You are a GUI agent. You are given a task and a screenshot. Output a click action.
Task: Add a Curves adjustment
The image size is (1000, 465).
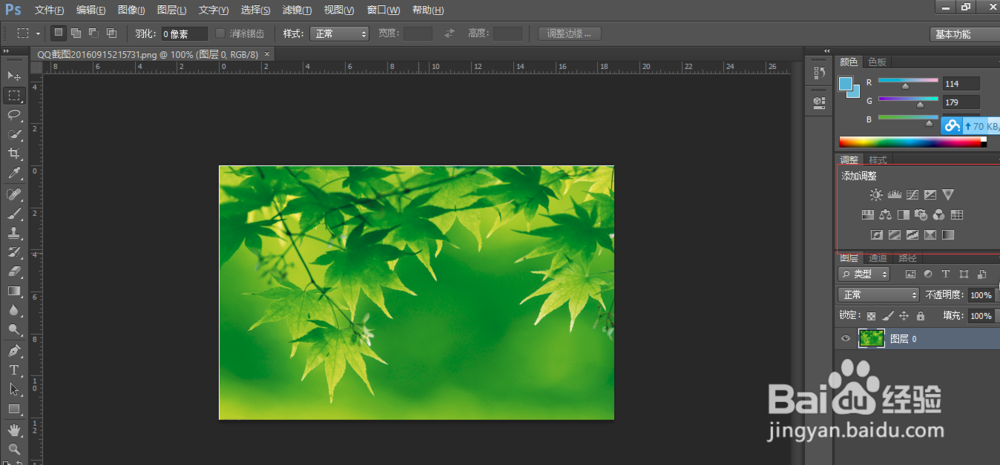(912, 195)
